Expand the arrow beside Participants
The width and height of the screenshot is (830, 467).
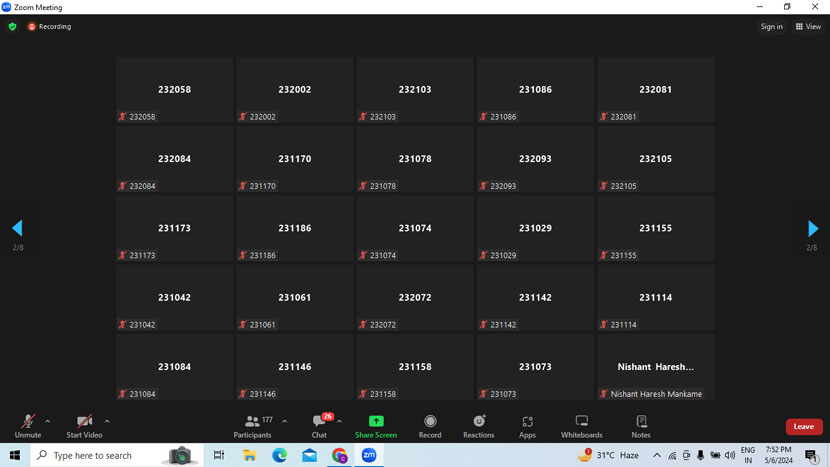[x=285, y=421]
